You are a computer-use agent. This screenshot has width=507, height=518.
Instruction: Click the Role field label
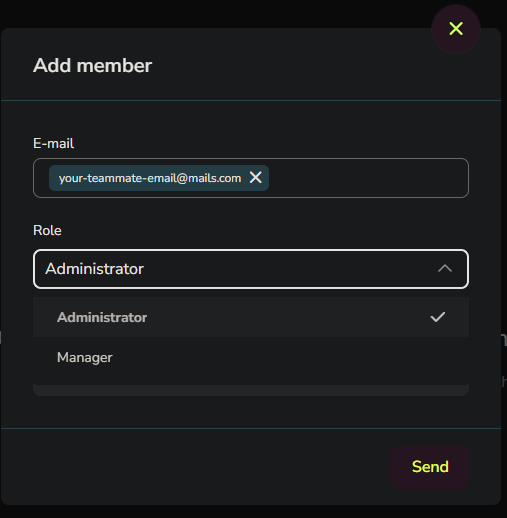click(x=47, y=230)
